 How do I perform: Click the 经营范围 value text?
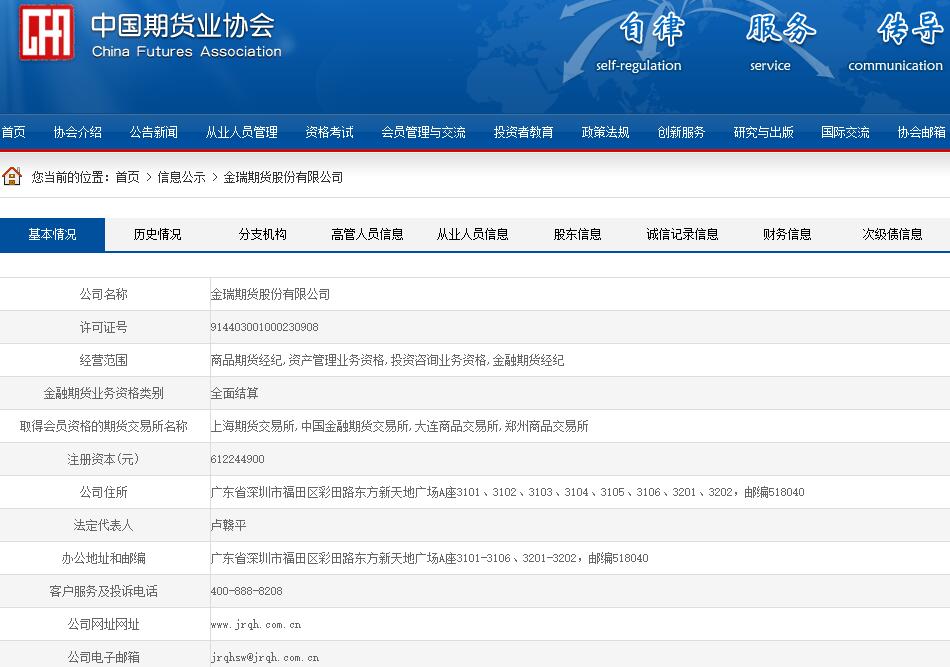pyautogui.click(x=387, y=360)
